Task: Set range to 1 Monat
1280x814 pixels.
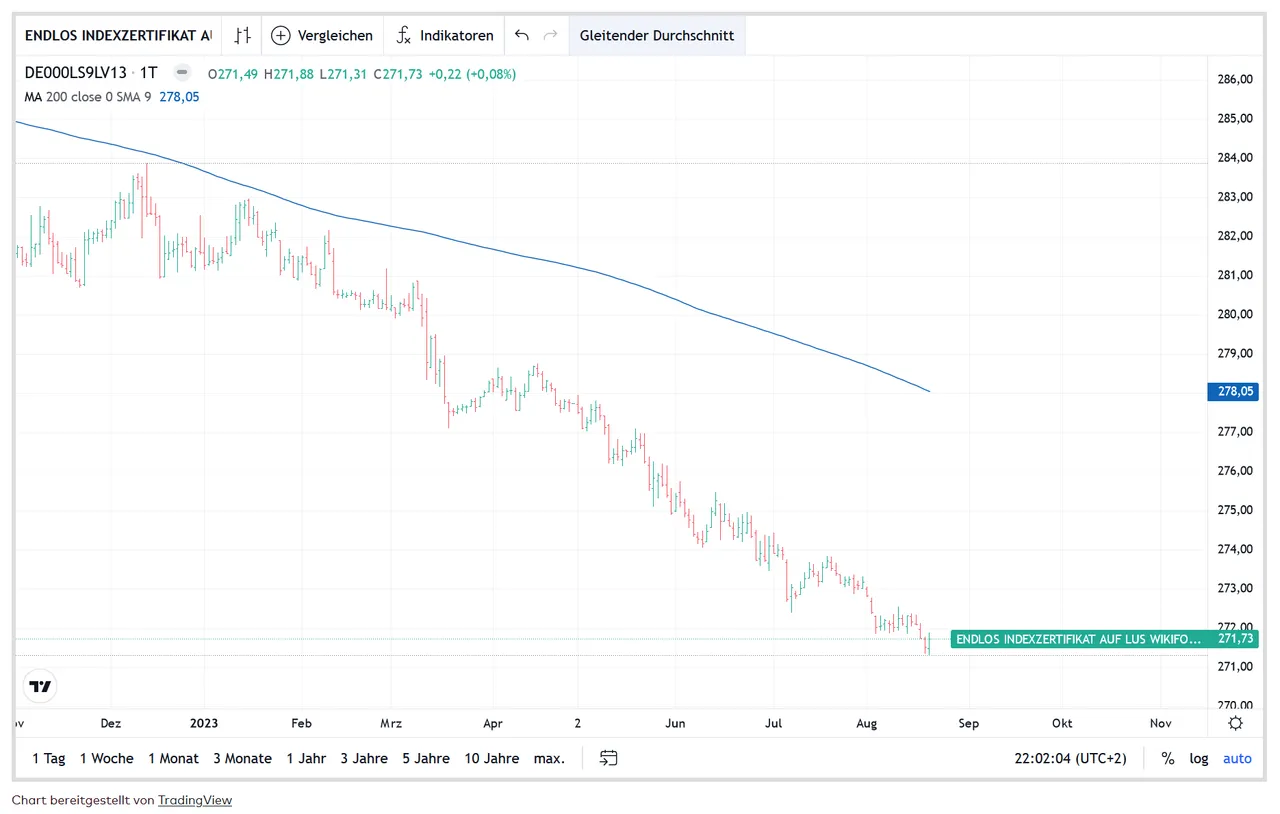Action: pyautogui.click(x=174, y=758)
